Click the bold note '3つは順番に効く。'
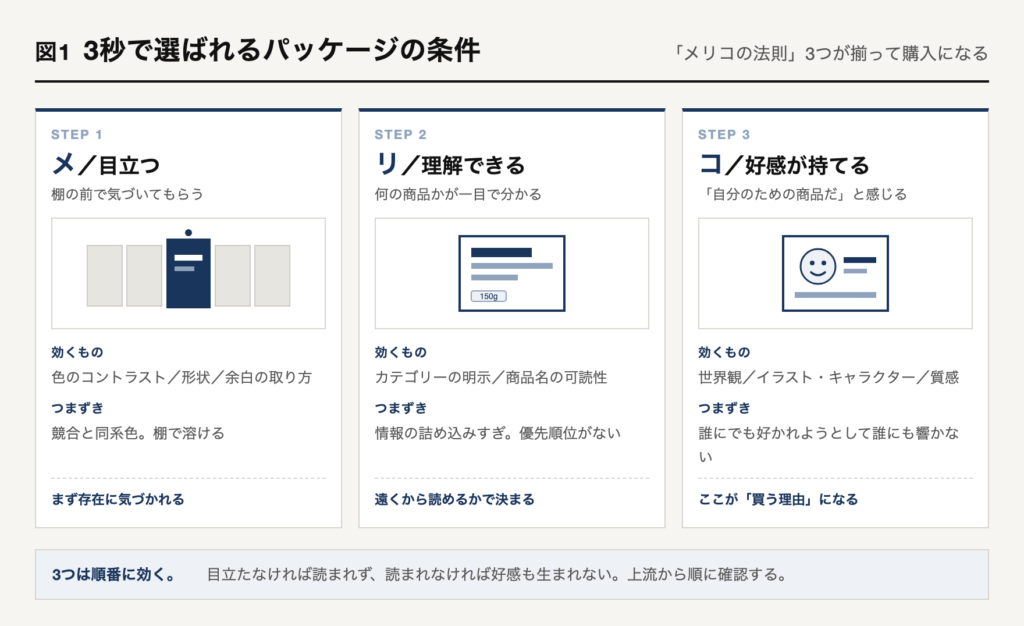 coord(114,574)
